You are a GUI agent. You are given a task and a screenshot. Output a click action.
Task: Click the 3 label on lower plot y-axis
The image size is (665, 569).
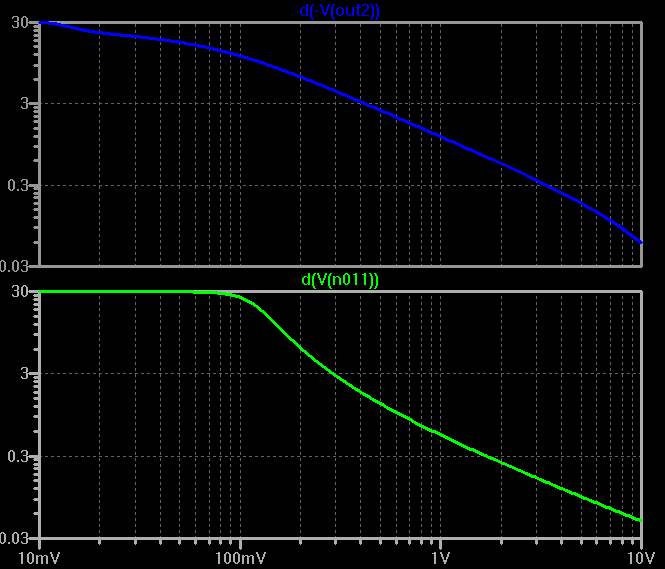point(24,373)
